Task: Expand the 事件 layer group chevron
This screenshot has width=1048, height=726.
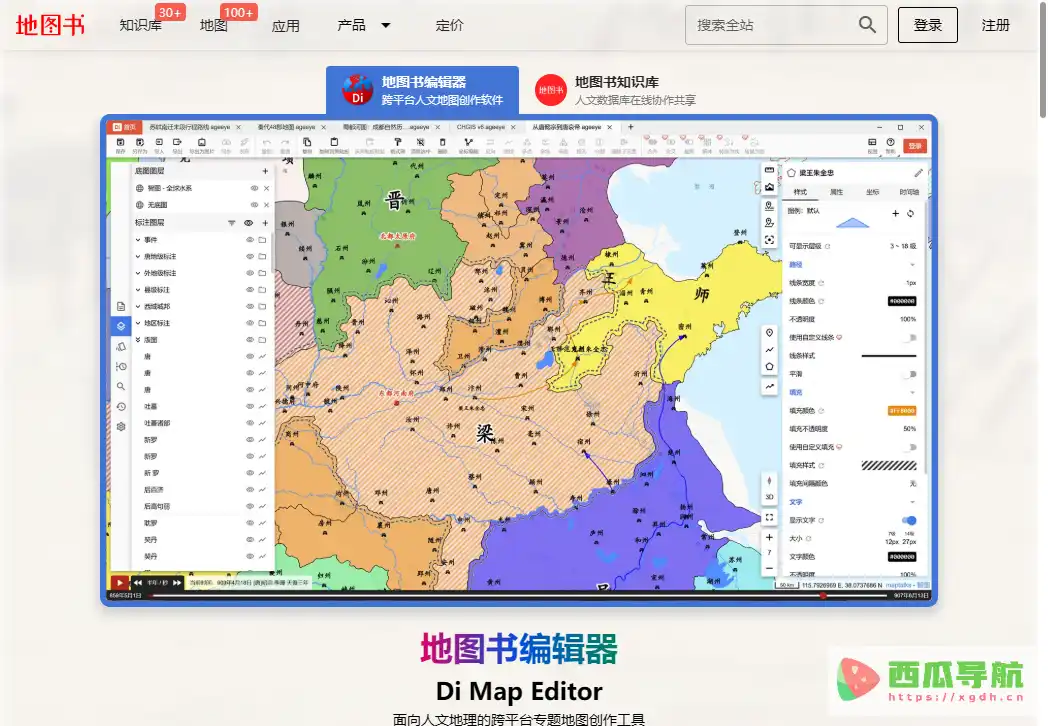Action: click(138, 239)
